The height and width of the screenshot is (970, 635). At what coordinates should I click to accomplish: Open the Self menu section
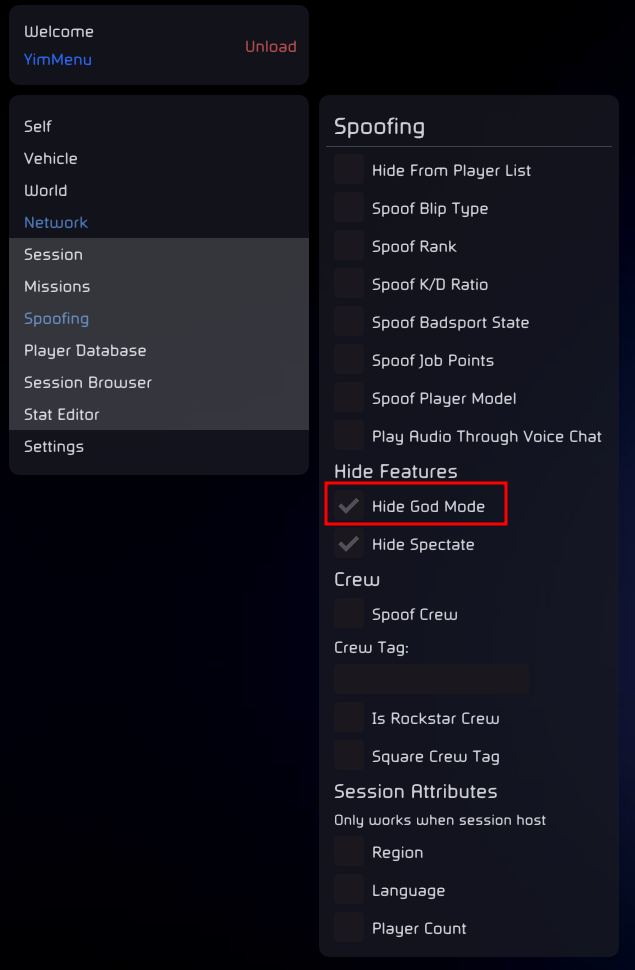click(37, 126)
